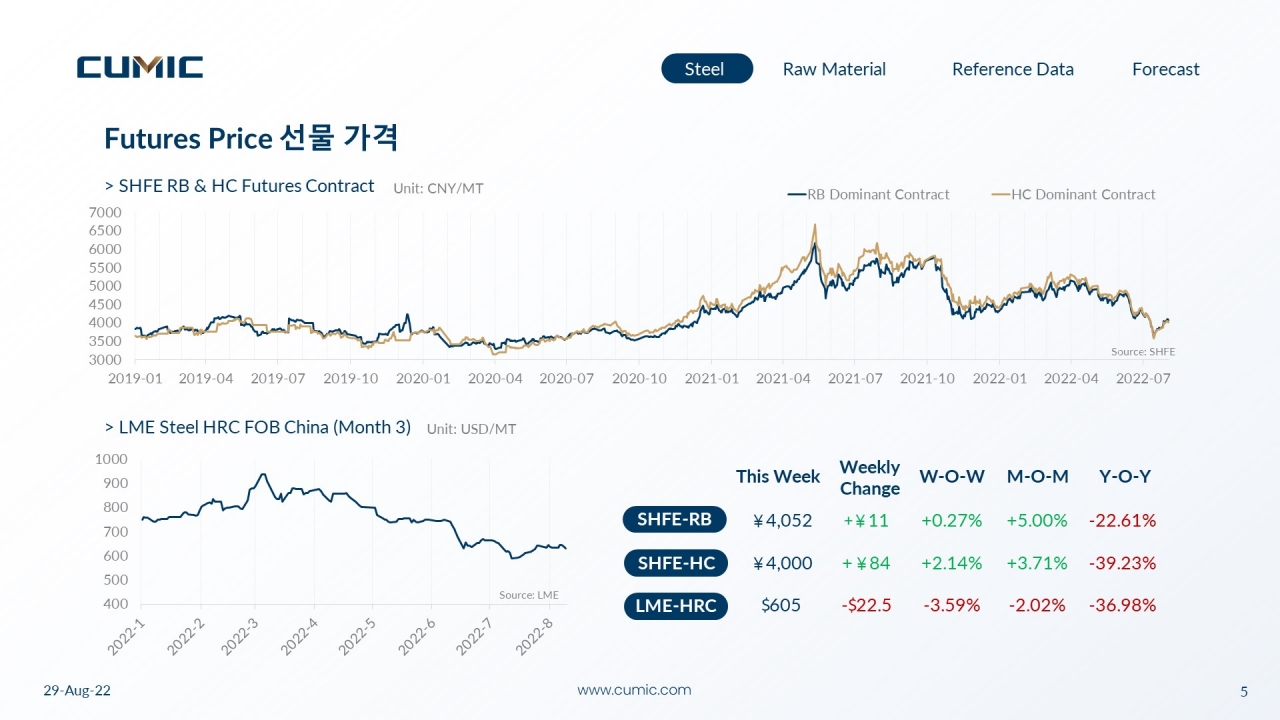Click the Y-O-Y column header
This screenshot has width=1280, height=720.
click(1125, 476)
